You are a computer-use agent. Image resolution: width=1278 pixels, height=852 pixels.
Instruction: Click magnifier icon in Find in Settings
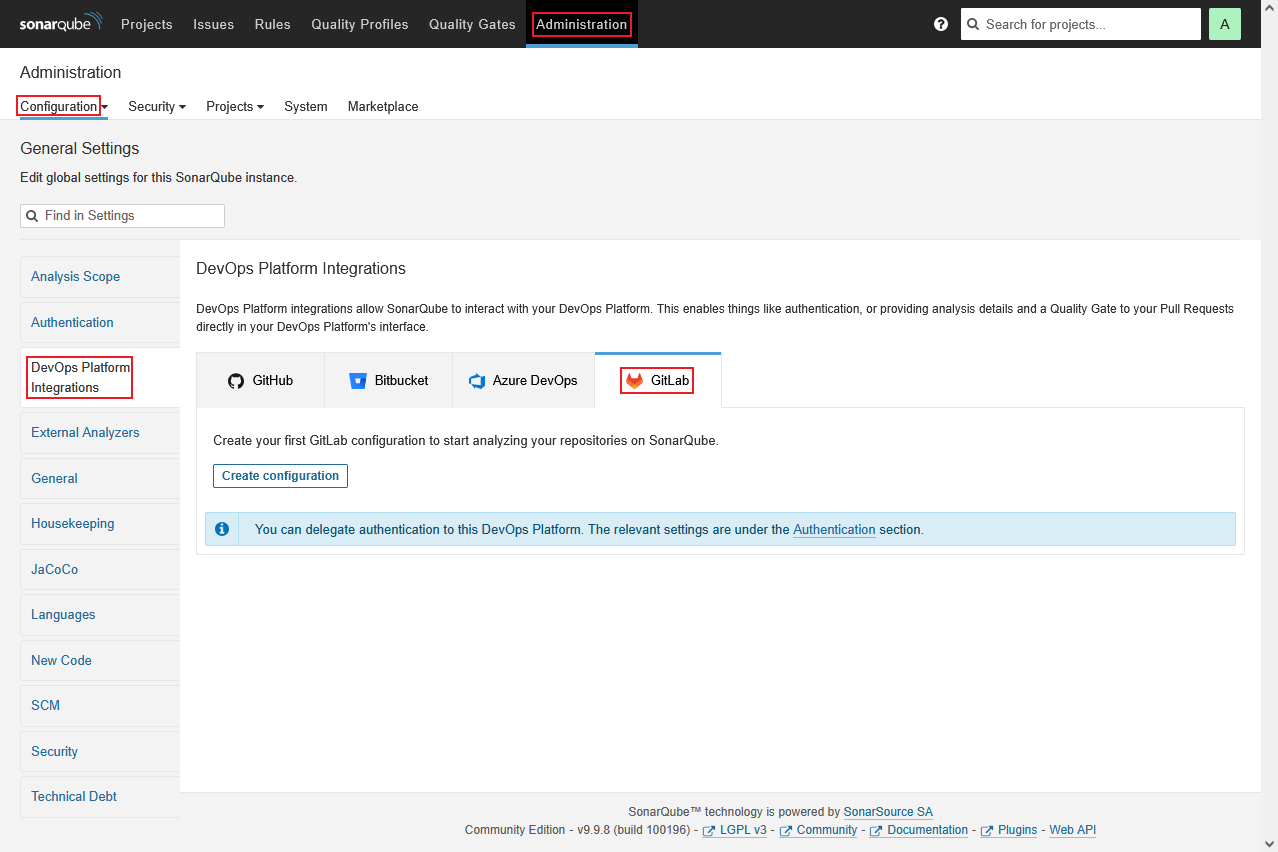pyautogui.click(x=33, y=216)
